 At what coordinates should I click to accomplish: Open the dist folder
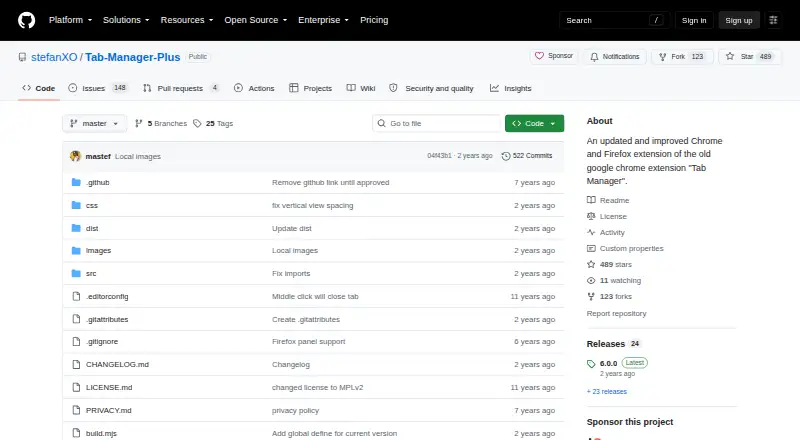point(92,228)
